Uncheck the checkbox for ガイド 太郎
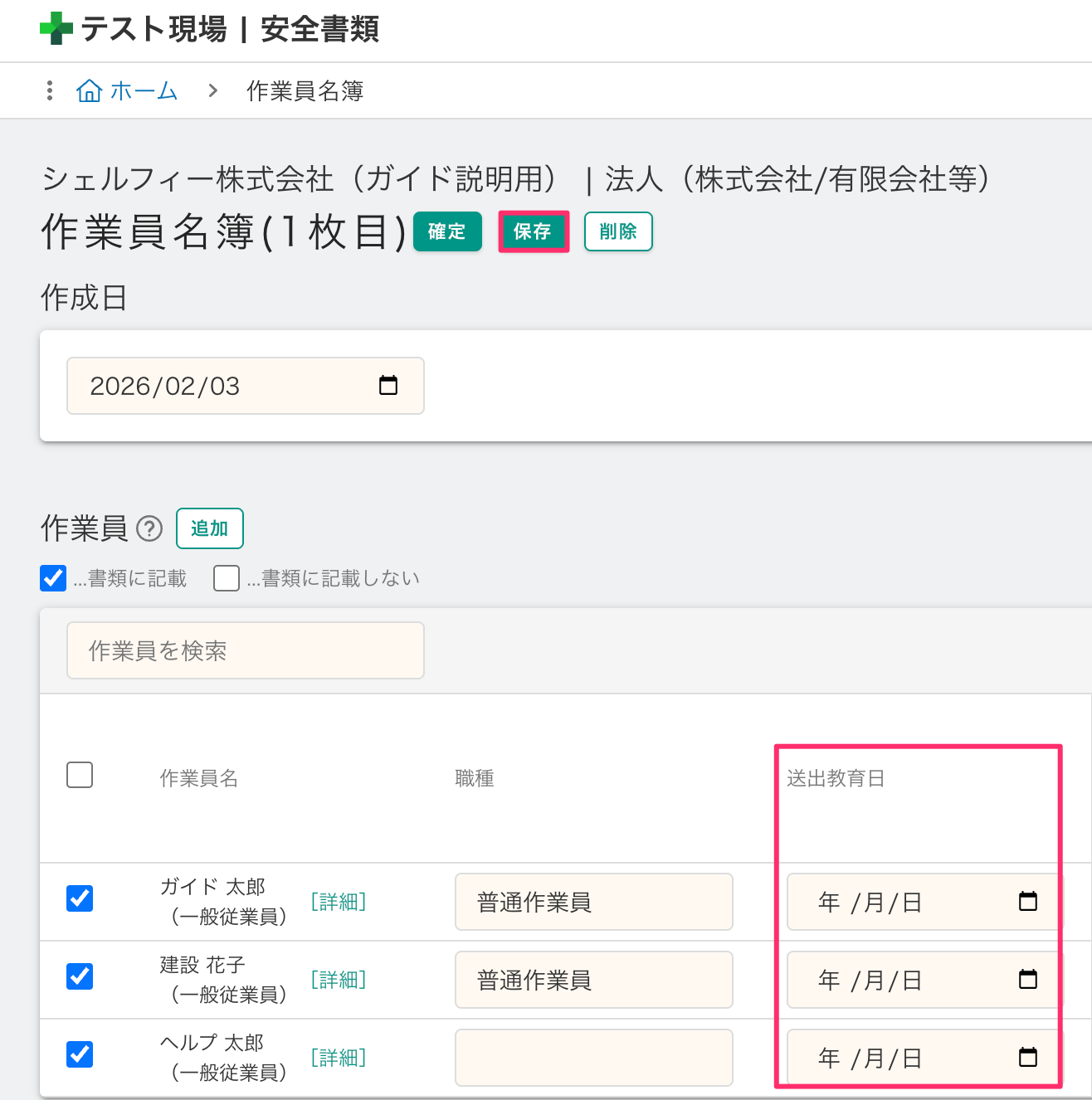Viewport: 1092px width, 1100px height. tap(80, 898)
